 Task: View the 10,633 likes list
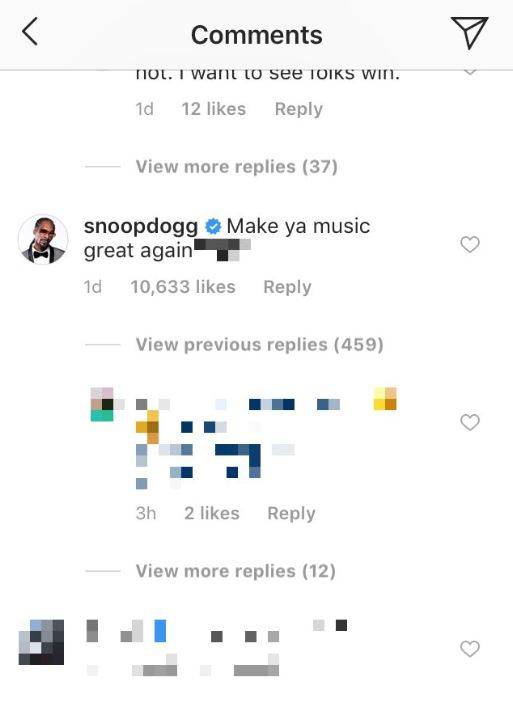[183, 287]
